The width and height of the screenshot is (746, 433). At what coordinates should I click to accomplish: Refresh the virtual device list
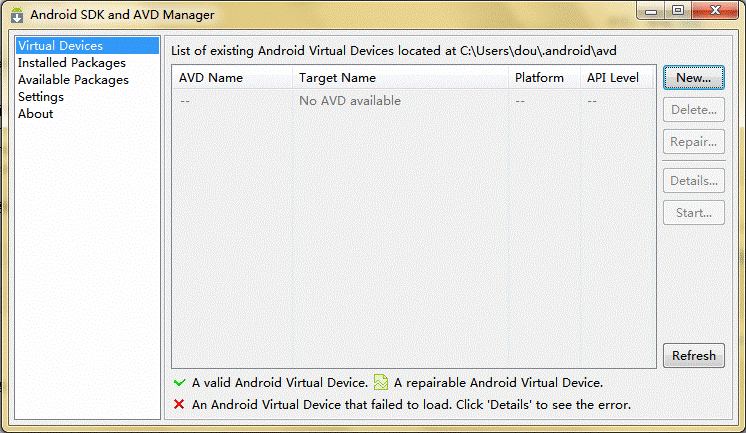click(694, 355)
